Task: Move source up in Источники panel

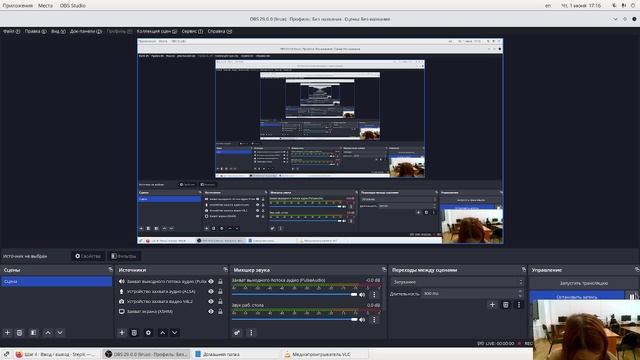Action: click(x=162, y=333)
